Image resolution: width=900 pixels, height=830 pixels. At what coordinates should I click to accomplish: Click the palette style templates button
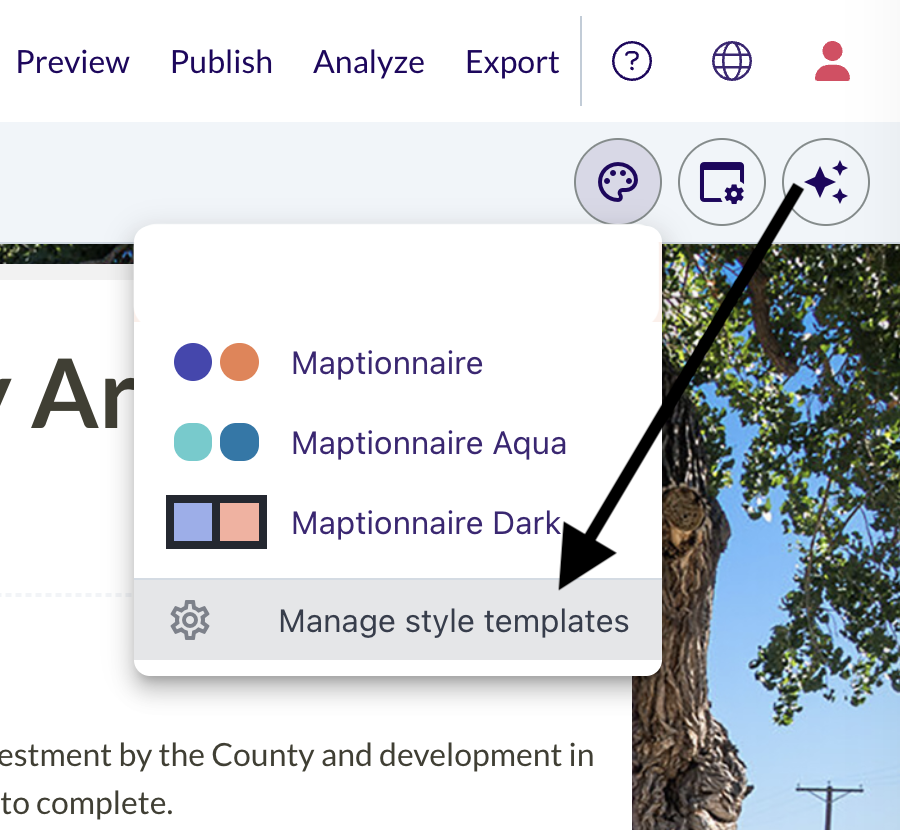point(618,182)
